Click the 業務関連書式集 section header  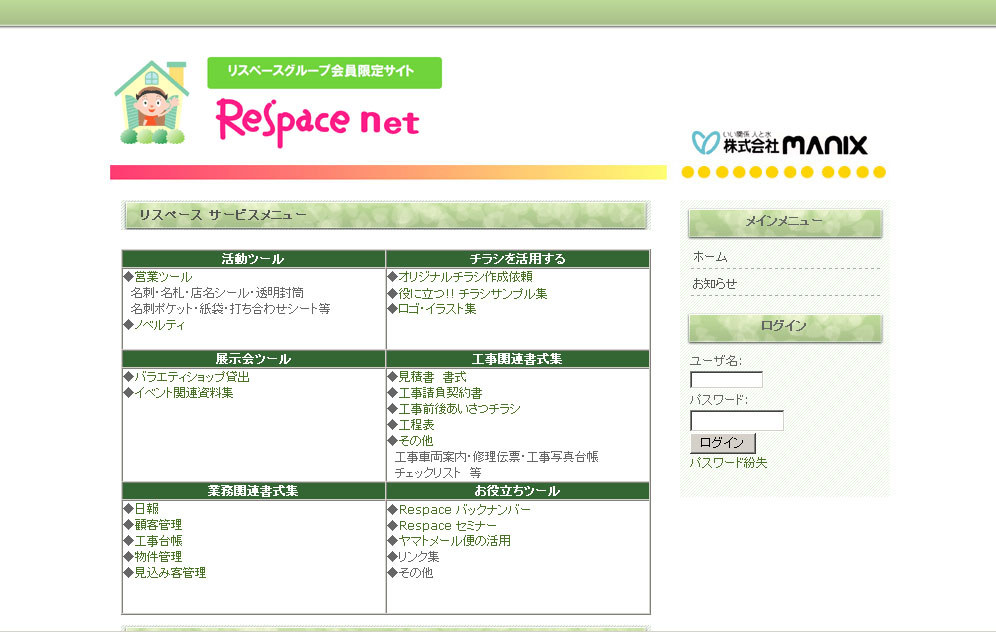(253, 491)
